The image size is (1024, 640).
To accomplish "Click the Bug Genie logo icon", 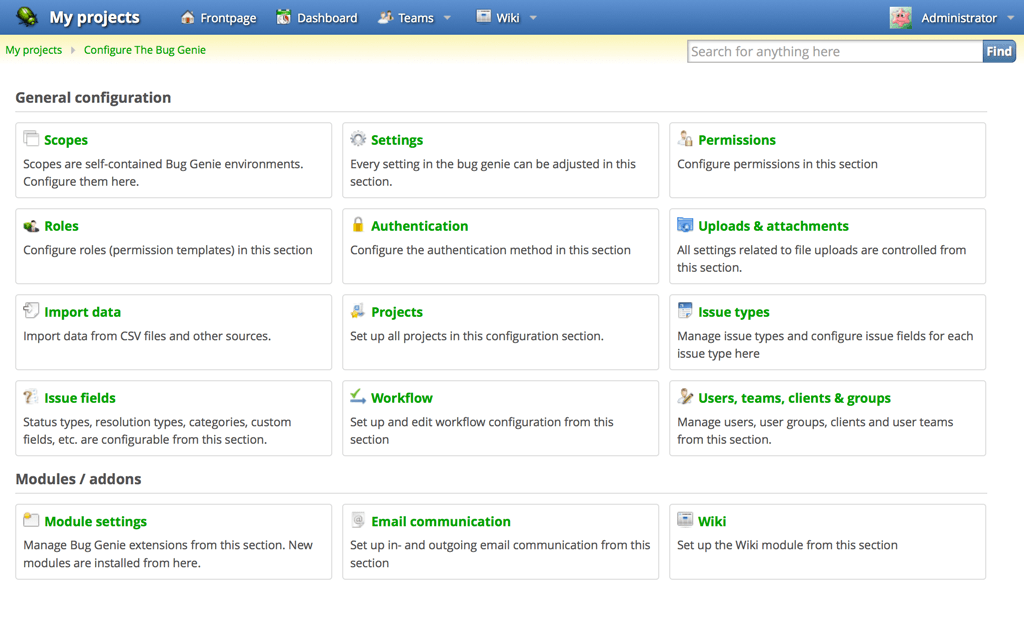I will pos(27,17).
